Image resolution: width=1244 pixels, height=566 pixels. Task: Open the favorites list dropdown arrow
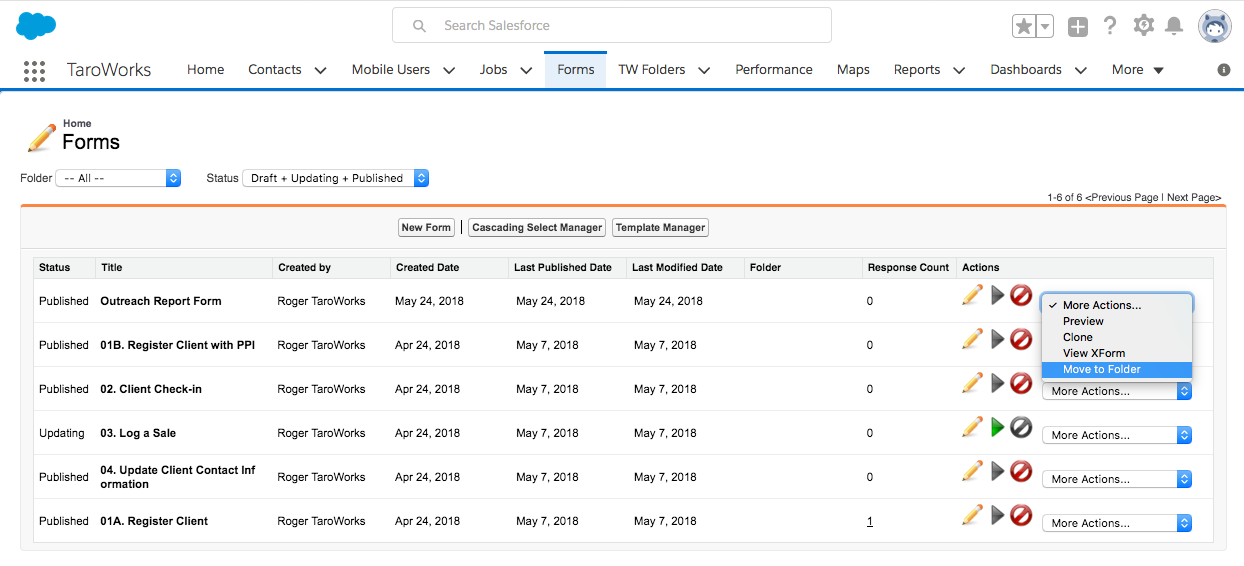[1044, 27]
